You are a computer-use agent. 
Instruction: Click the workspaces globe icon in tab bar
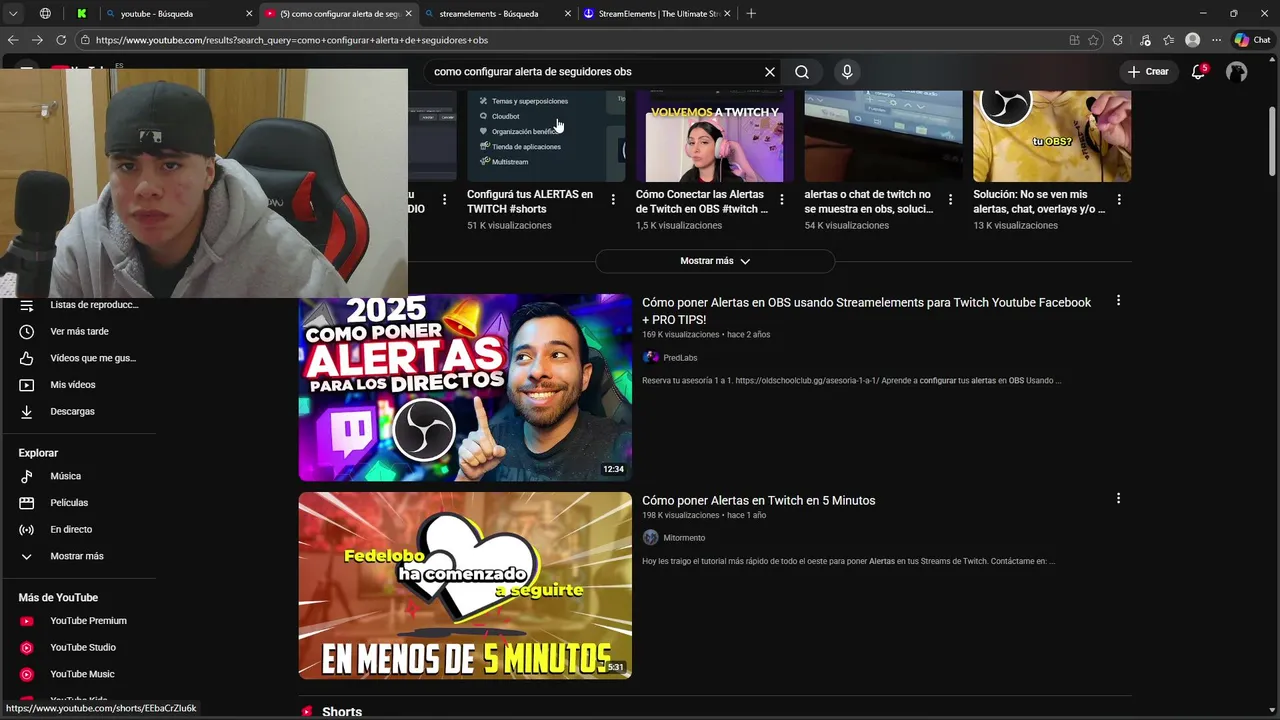click(x=45, y=14)
